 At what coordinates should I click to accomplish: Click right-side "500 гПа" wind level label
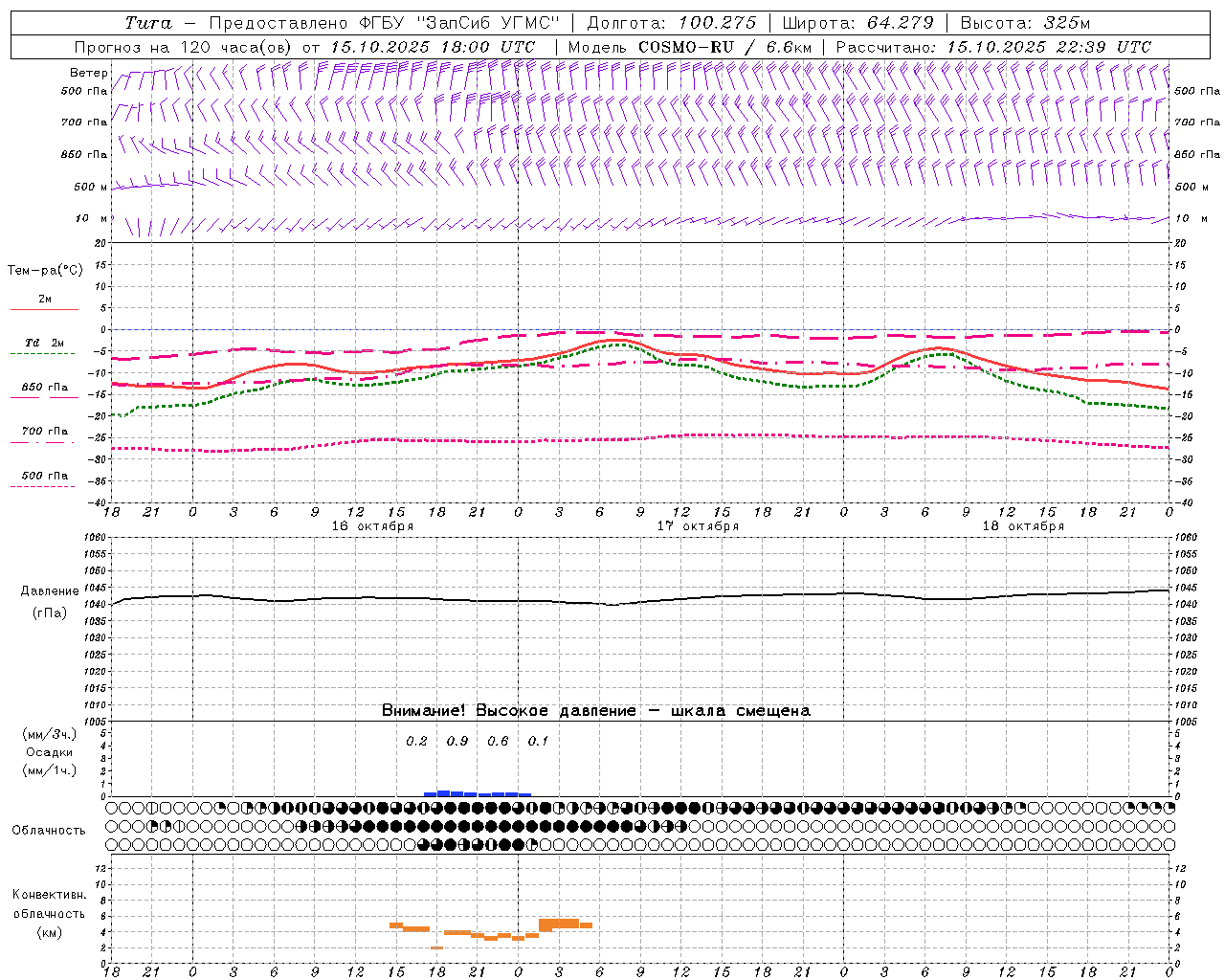[1197, 91]
